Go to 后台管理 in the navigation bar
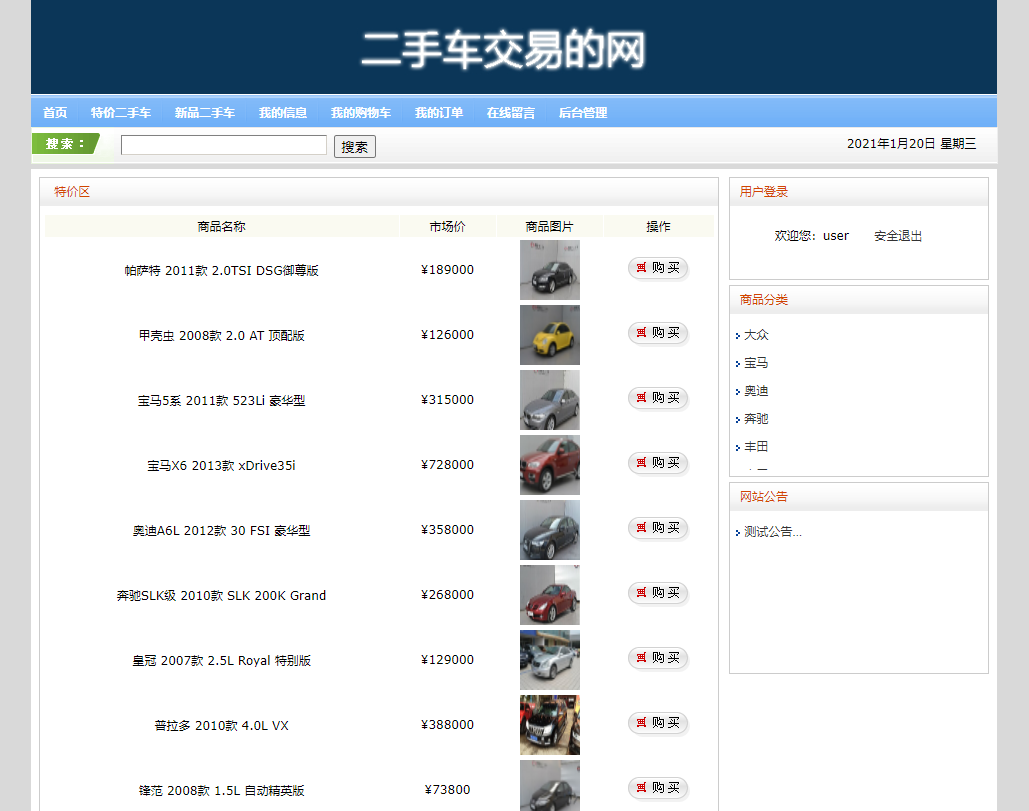This screenshot has width=1029, height=811. pos(583,113)
